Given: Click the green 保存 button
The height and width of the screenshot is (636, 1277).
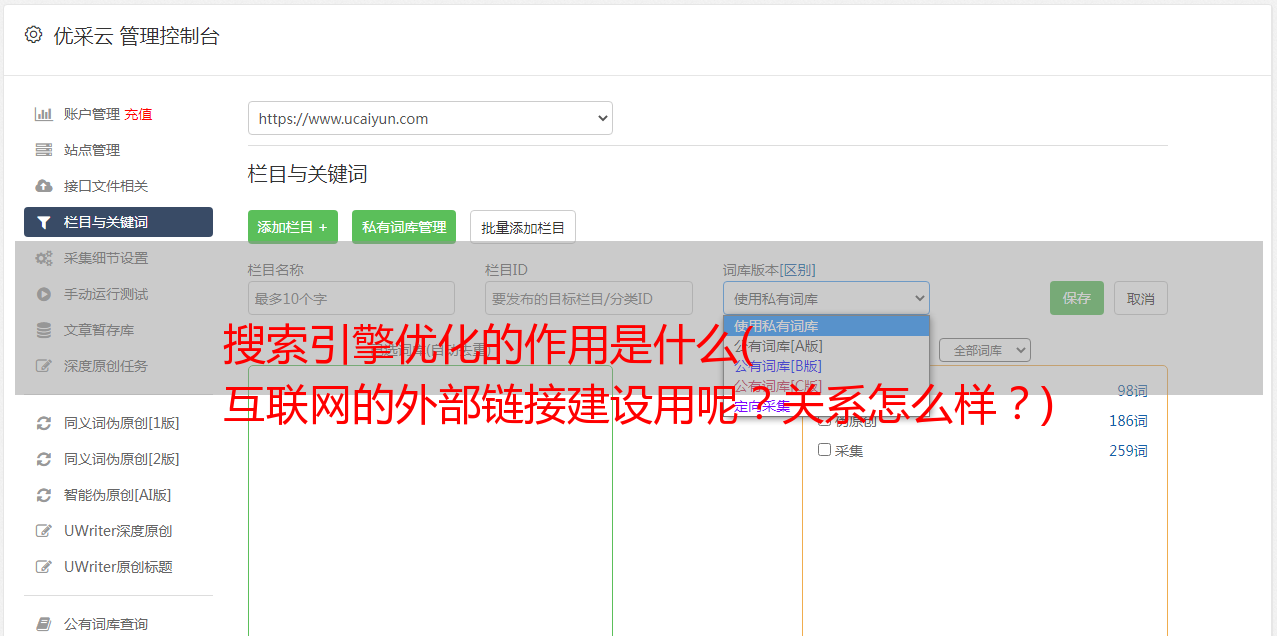Looking at the screenshot, I should [x=1077, y=298].
